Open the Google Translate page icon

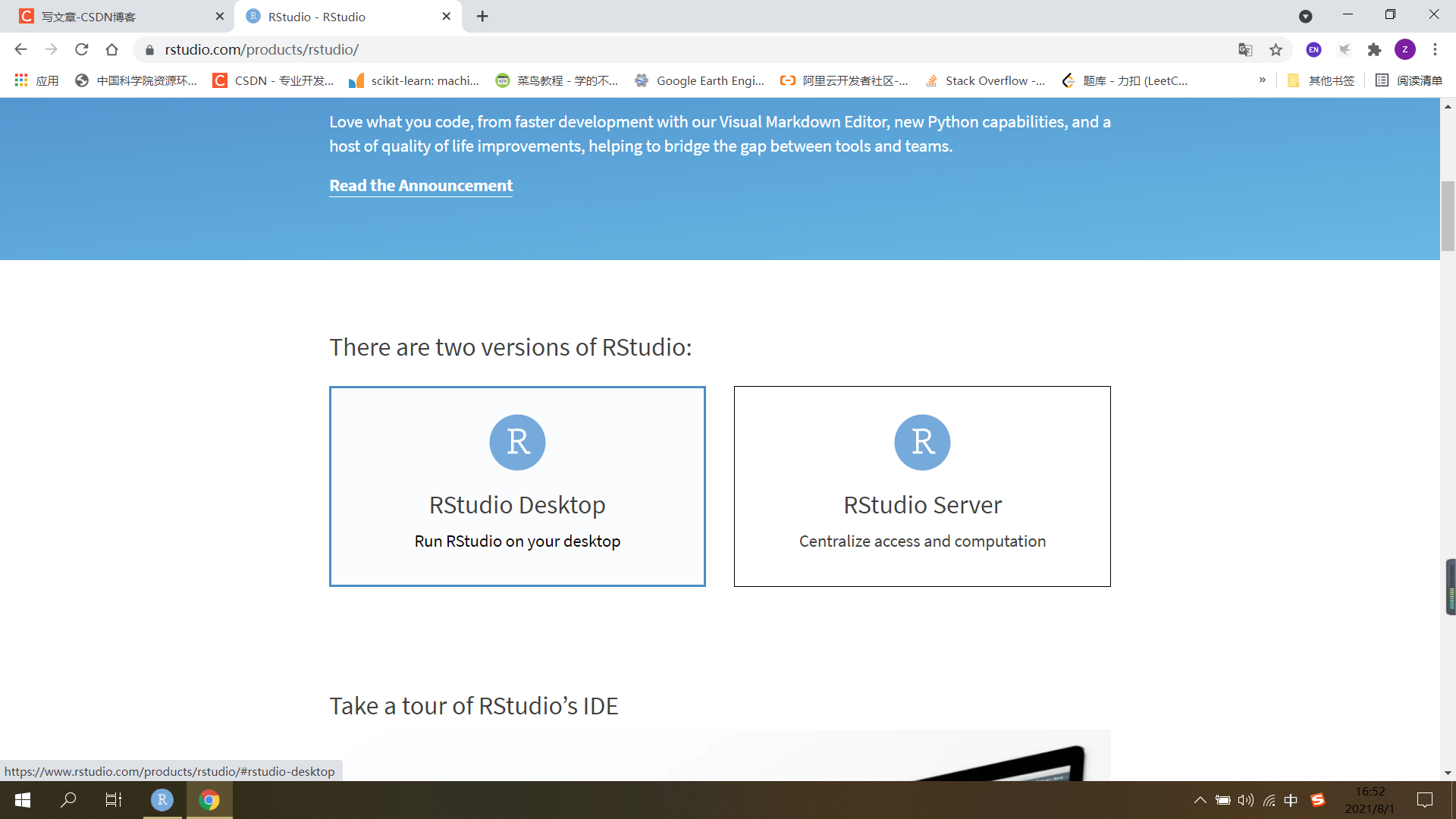point(1244,49)
